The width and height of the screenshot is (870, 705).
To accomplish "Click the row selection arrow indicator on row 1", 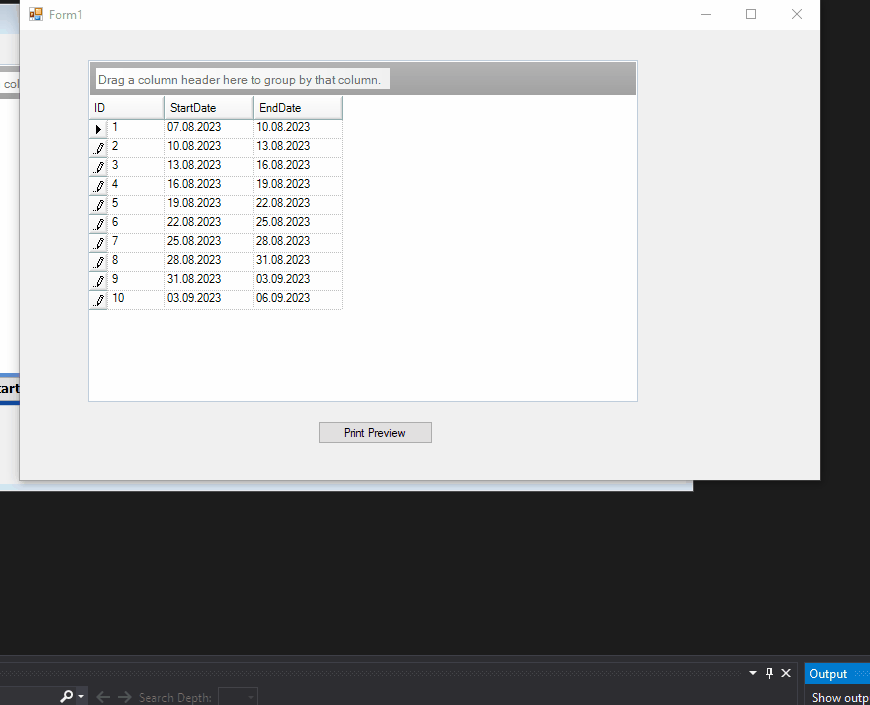I will point(97,128).
